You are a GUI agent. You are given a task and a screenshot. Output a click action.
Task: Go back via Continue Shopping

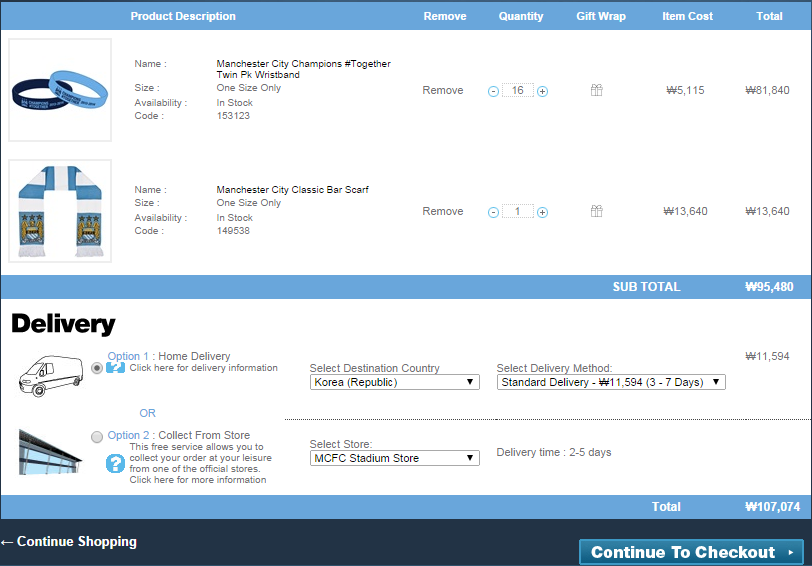(69, 542)
